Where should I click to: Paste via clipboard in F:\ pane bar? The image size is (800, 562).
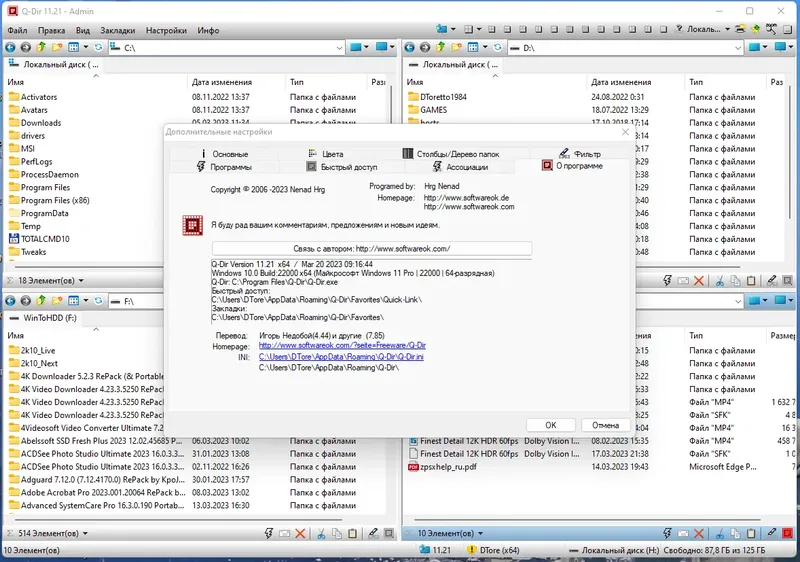tap(353, 533)
